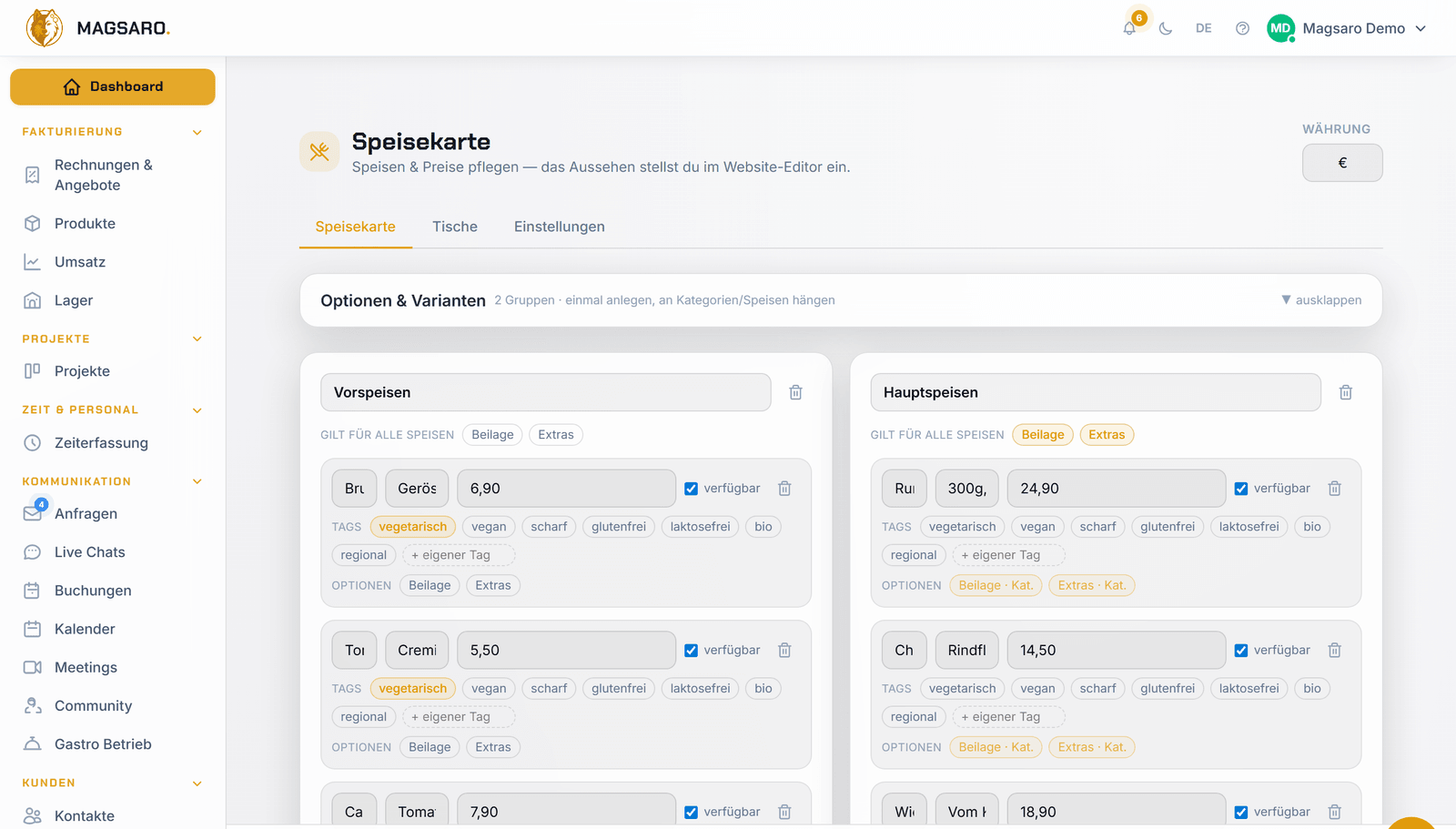Add eigener Tag to 14,50 dish

(1008, 717)
